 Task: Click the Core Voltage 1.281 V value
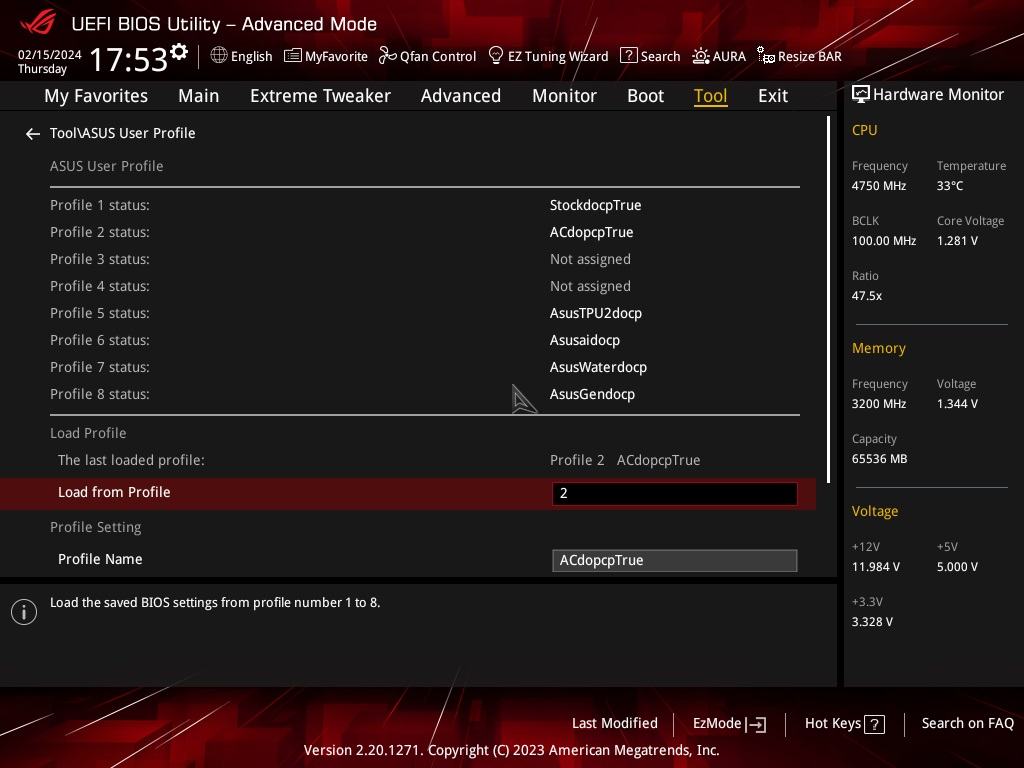pyautogui.click(x=957, y=241)
